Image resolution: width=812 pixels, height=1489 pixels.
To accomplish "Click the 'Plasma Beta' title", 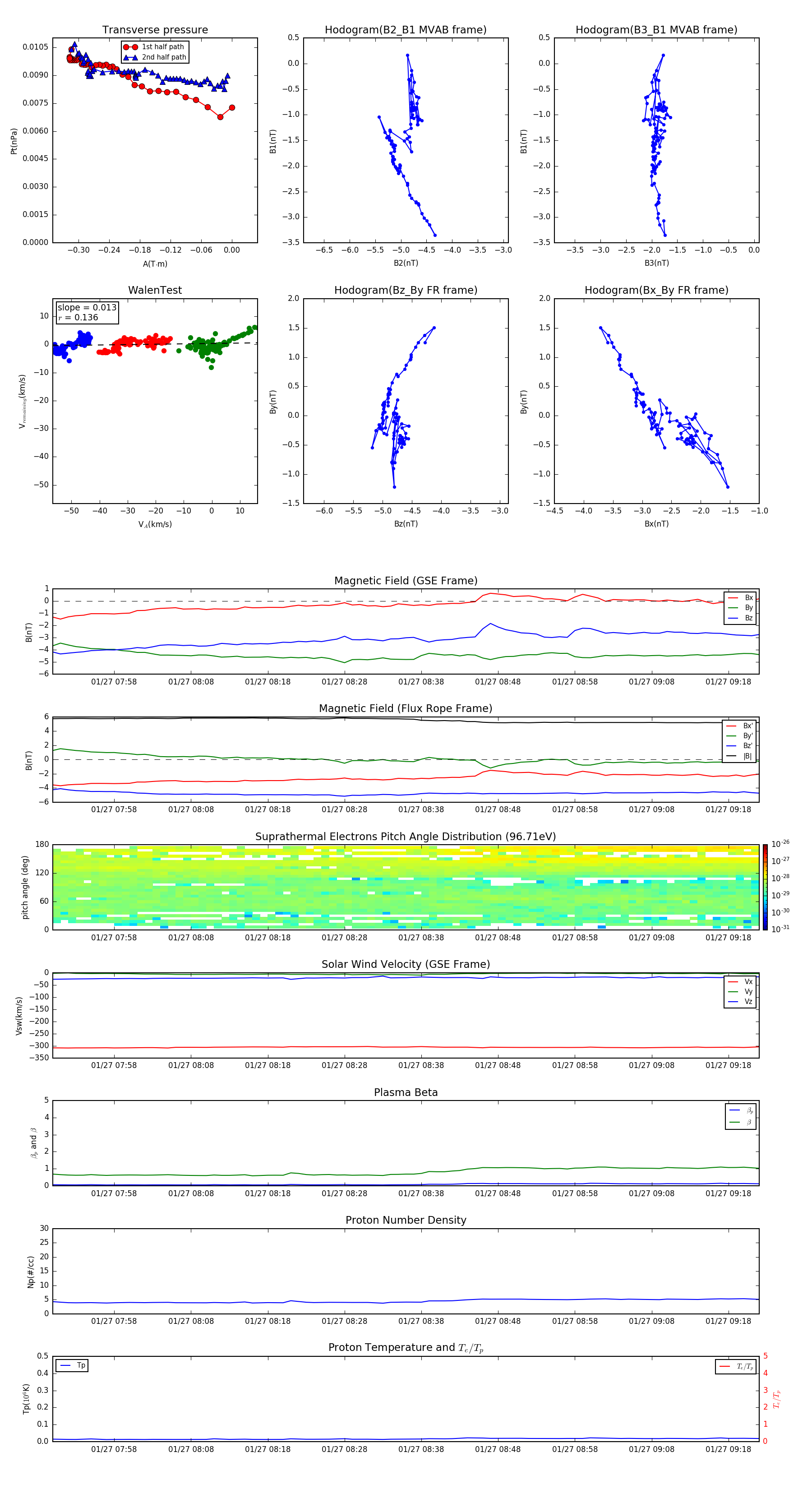I will coord(406,1092).
